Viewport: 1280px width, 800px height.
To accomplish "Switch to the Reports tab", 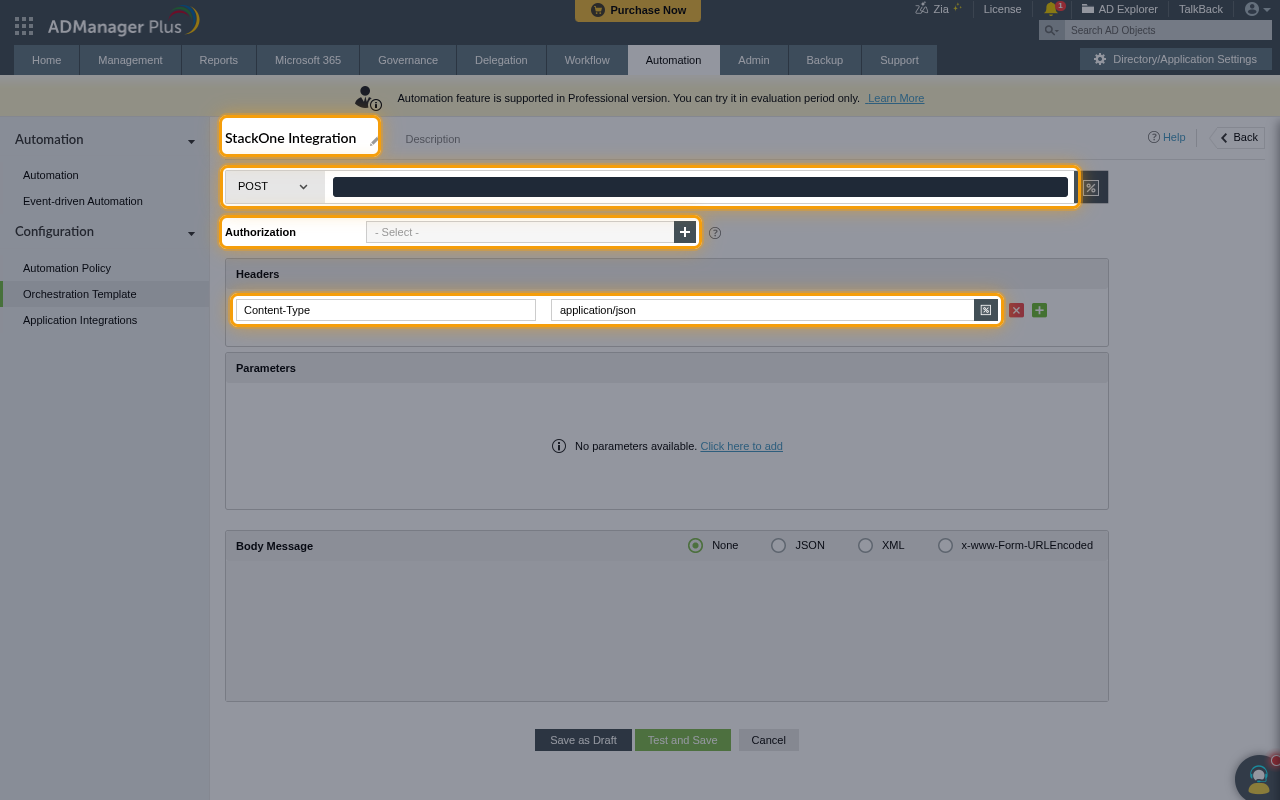I will 218,60.
